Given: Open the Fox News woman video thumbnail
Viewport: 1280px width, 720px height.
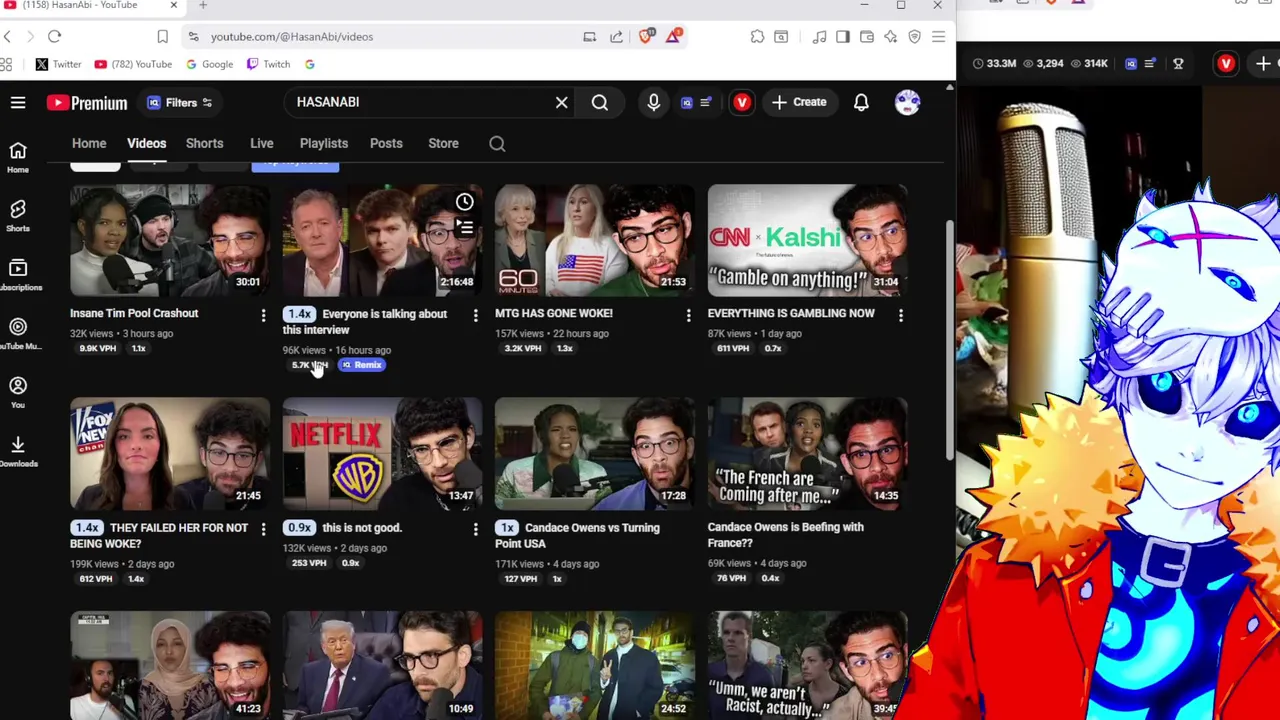Looking at the screenshot, I should tap(170, 454).
